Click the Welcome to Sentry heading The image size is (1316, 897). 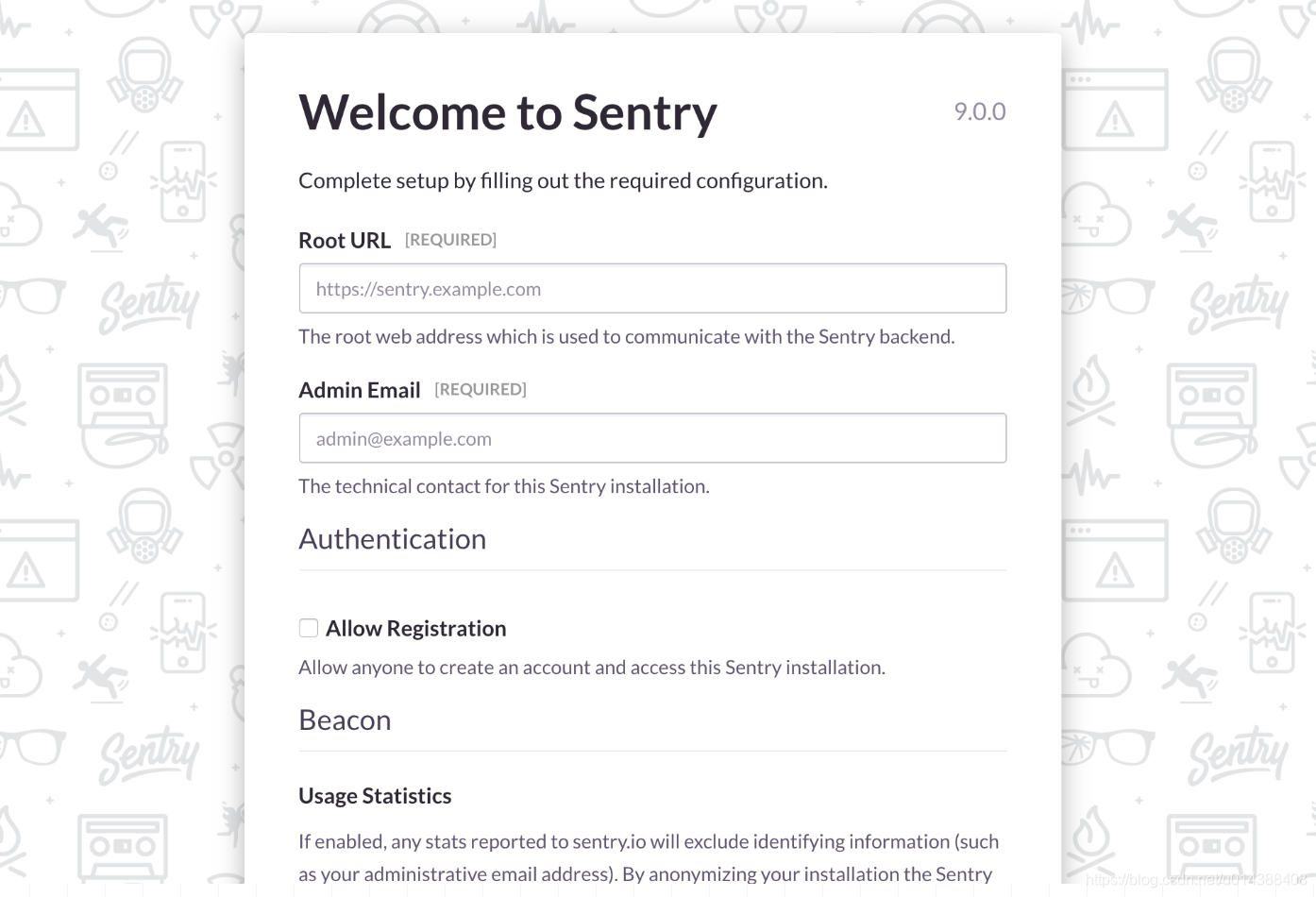click(507, 112)
